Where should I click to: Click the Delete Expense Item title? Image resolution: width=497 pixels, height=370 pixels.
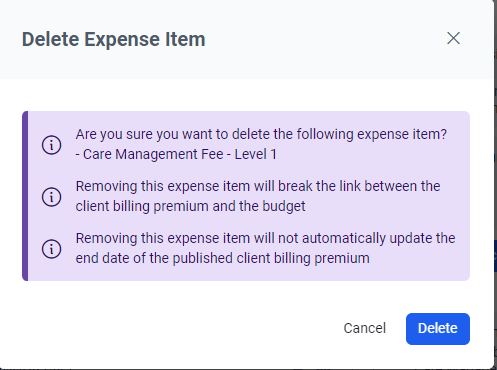click(x=114, y=39)
